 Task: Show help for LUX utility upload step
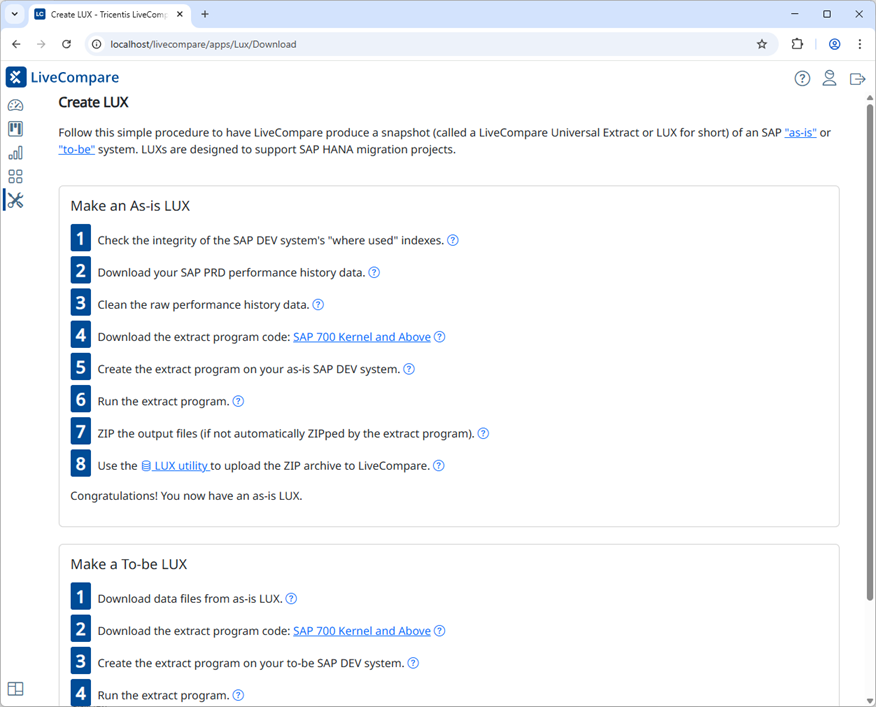439,466
